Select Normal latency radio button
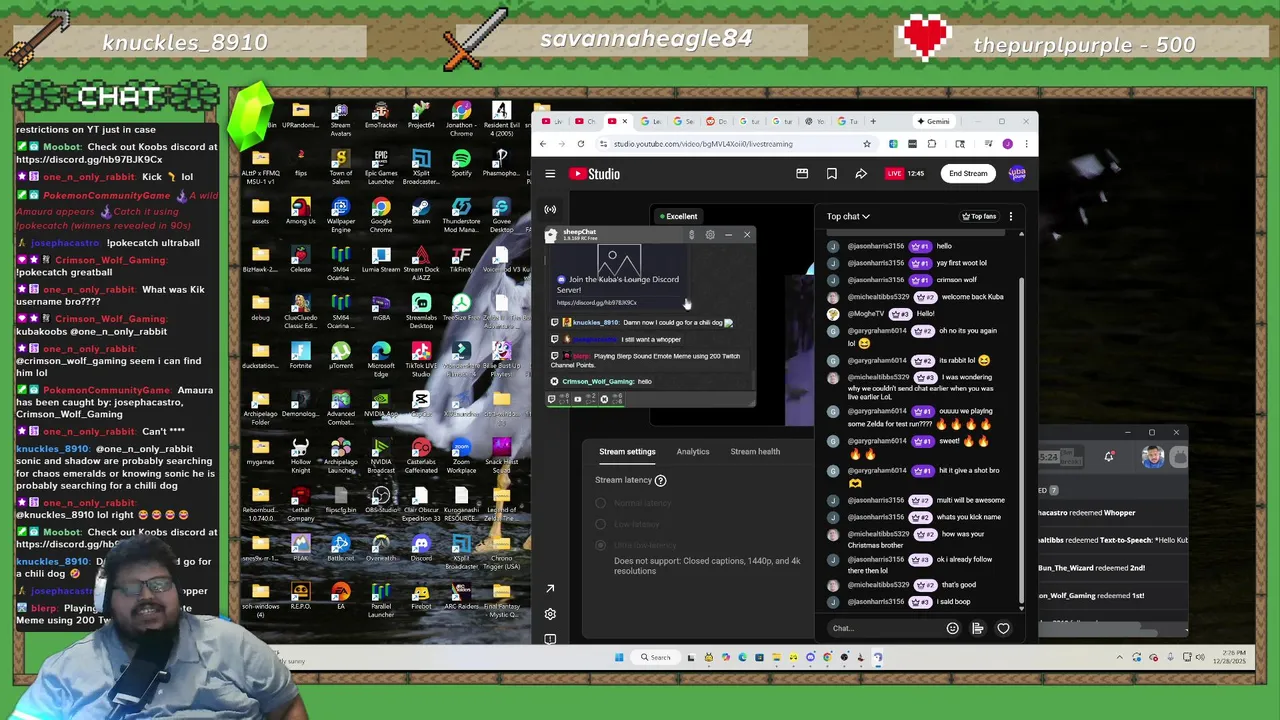 click(600, 503)
